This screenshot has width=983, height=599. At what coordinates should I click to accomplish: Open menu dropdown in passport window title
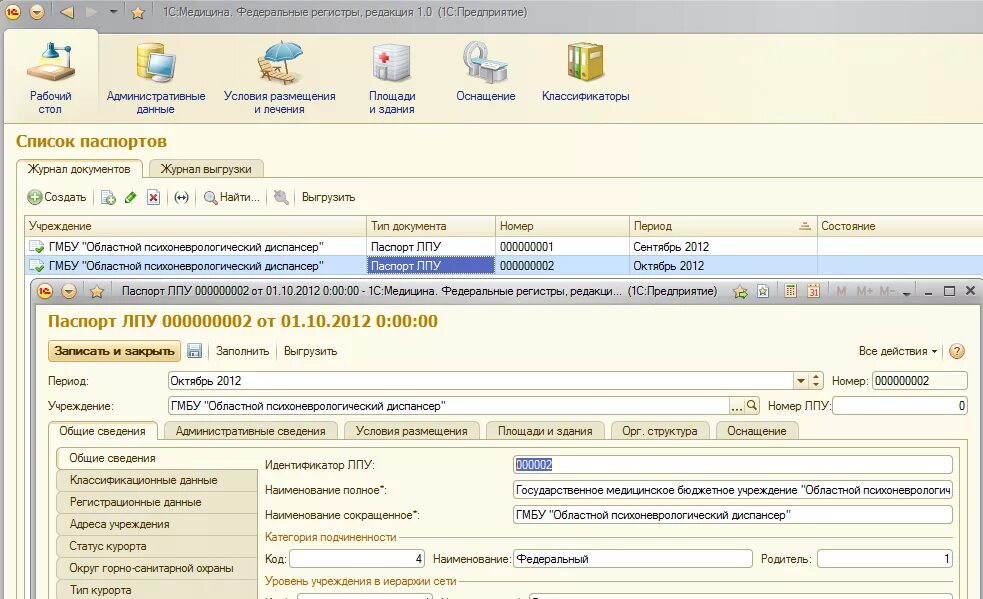coord(69,291)
